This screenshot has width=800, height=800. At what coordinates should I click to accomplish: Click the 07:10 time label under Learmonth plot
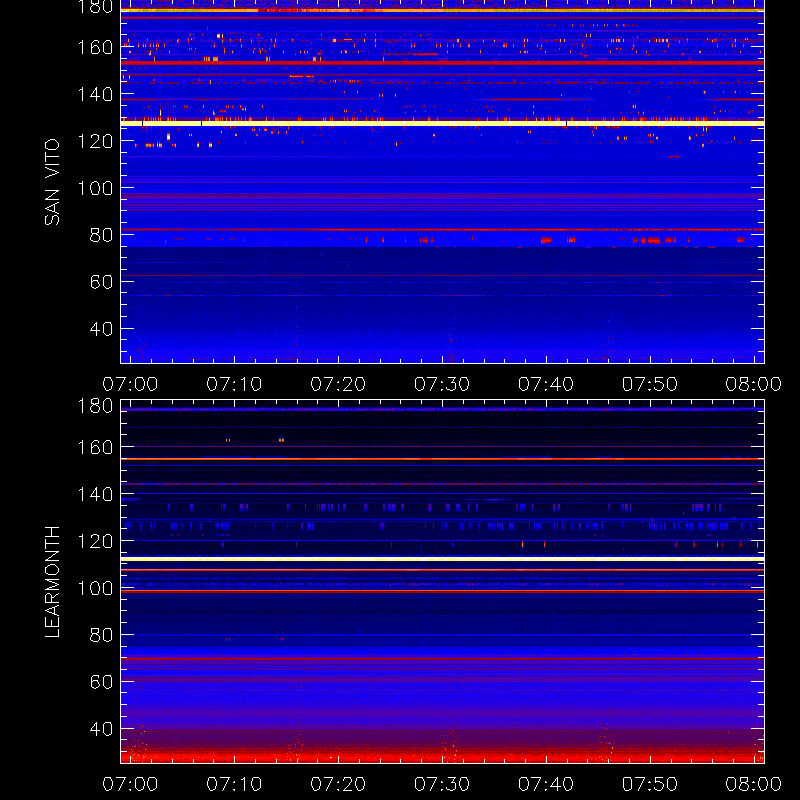click(234, 784)
